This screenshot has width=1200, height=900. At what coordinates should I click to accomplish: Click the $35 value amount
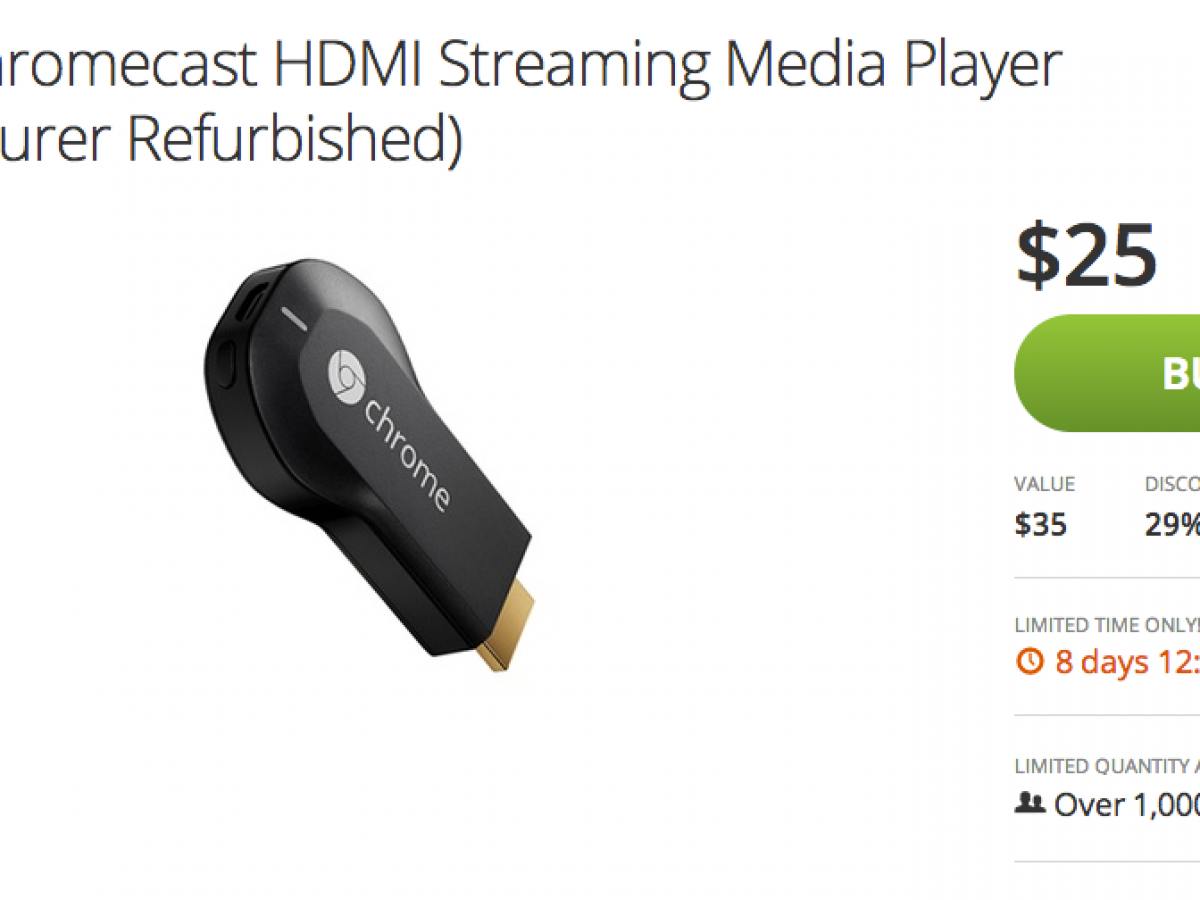[x=1040, y=525]
